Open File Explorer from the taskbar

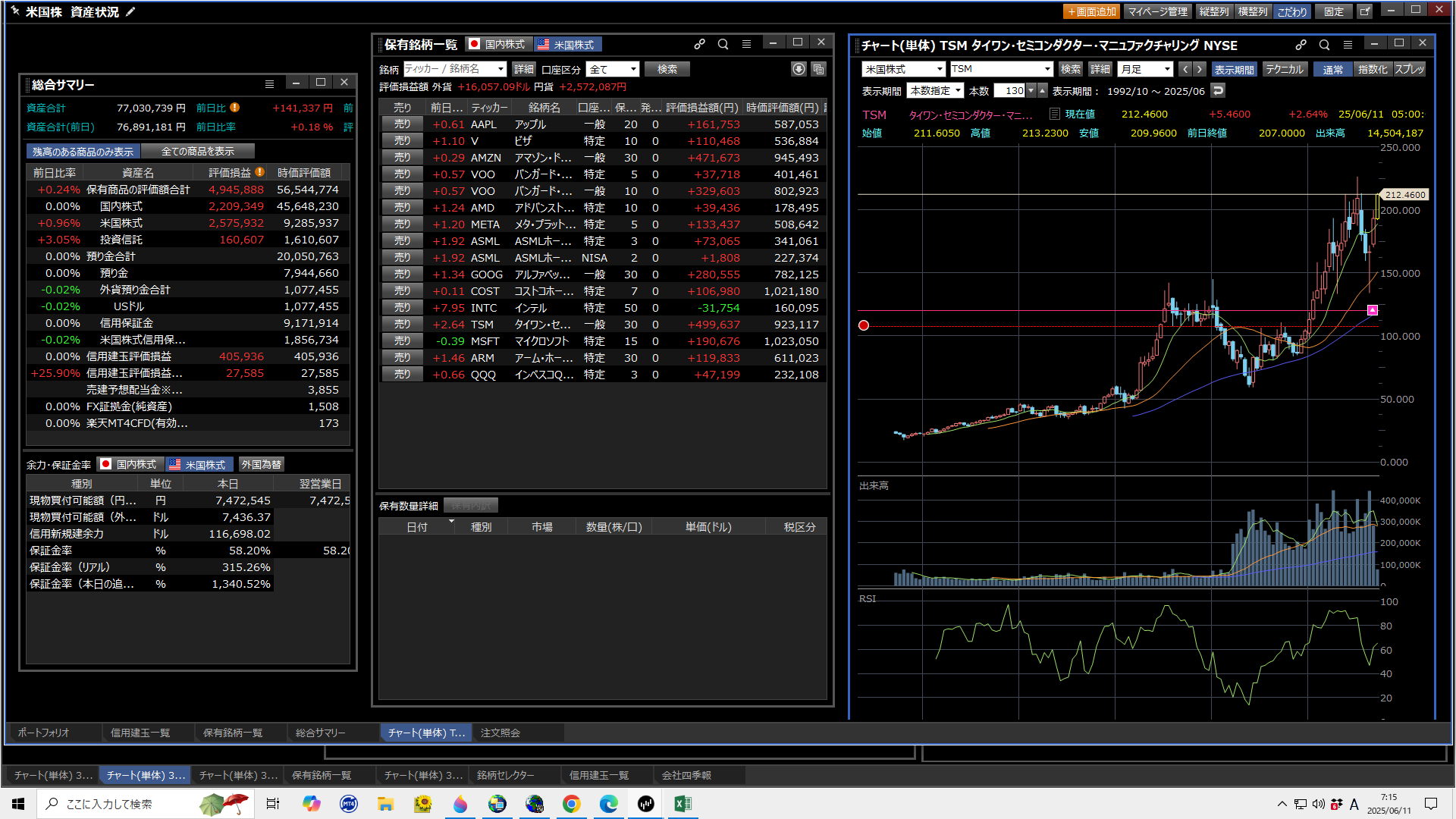coord(386,804)
